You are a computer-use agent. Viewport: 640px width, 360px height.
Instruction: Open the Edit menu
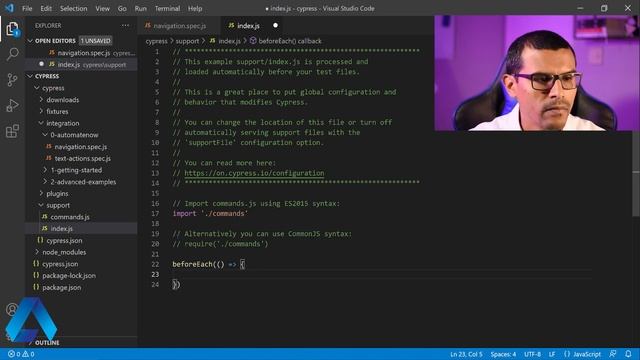click(x=46, y=8)
